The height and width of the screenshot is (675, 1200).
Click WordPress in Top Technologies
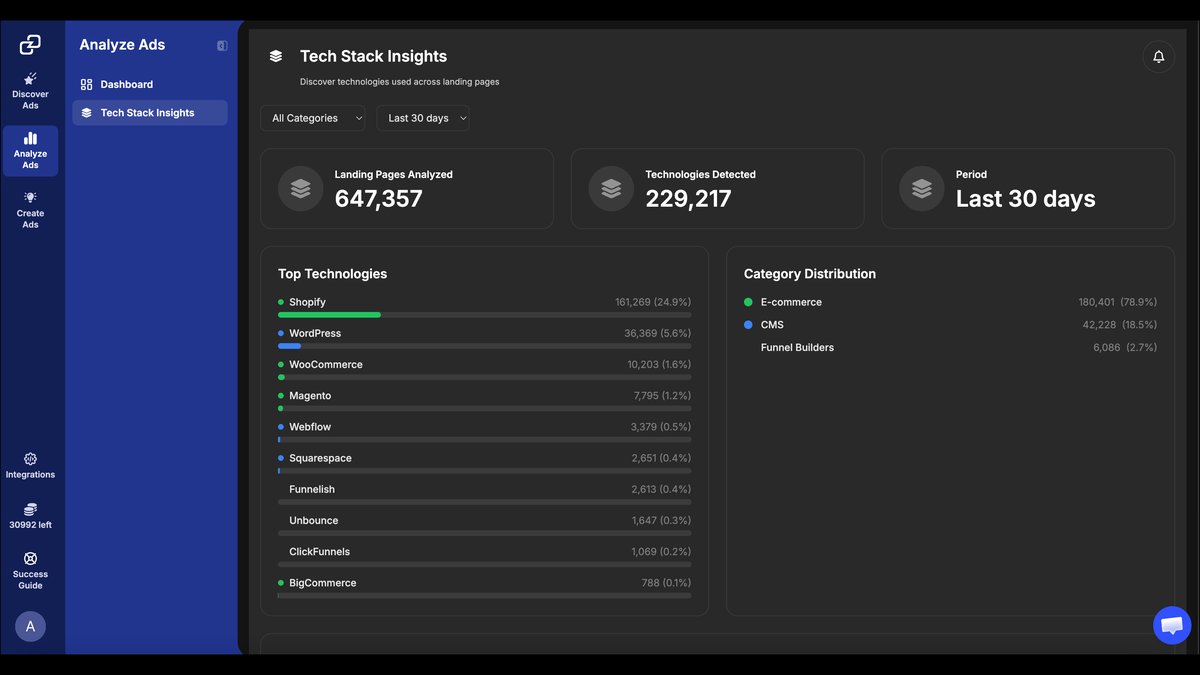click(x=315, y=333)
